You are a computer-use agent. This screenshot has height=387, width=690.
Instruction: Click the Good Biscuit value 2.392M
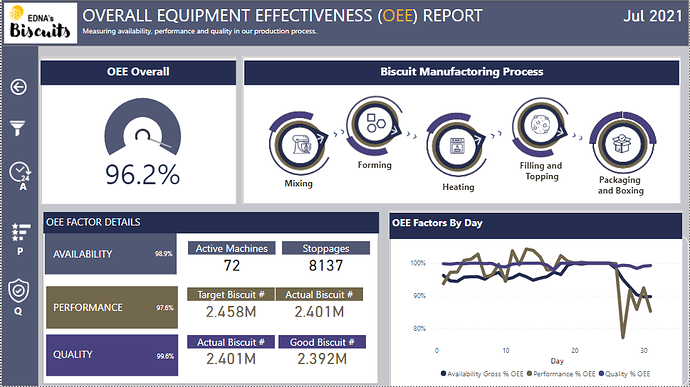[x=322, y=359]
